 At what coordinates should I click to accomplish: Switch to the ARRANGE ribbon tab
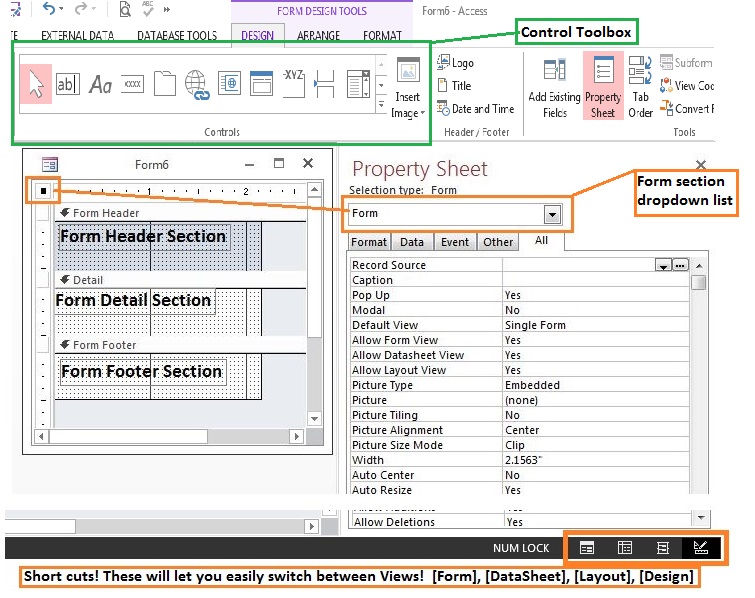pyautogui.click(x=318, y=36)
